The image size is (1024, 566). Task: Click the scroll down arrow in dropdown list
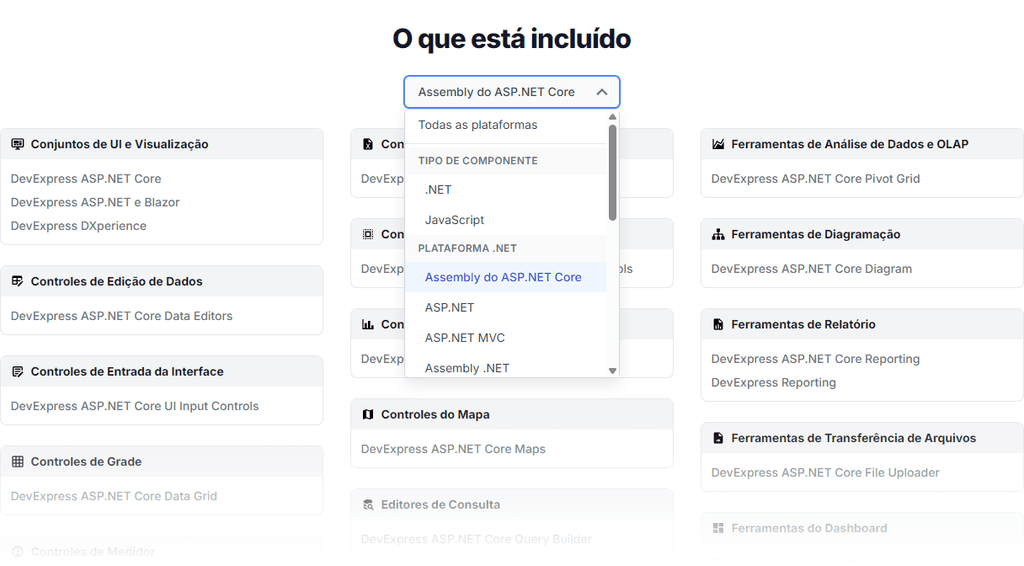[613, 370]
